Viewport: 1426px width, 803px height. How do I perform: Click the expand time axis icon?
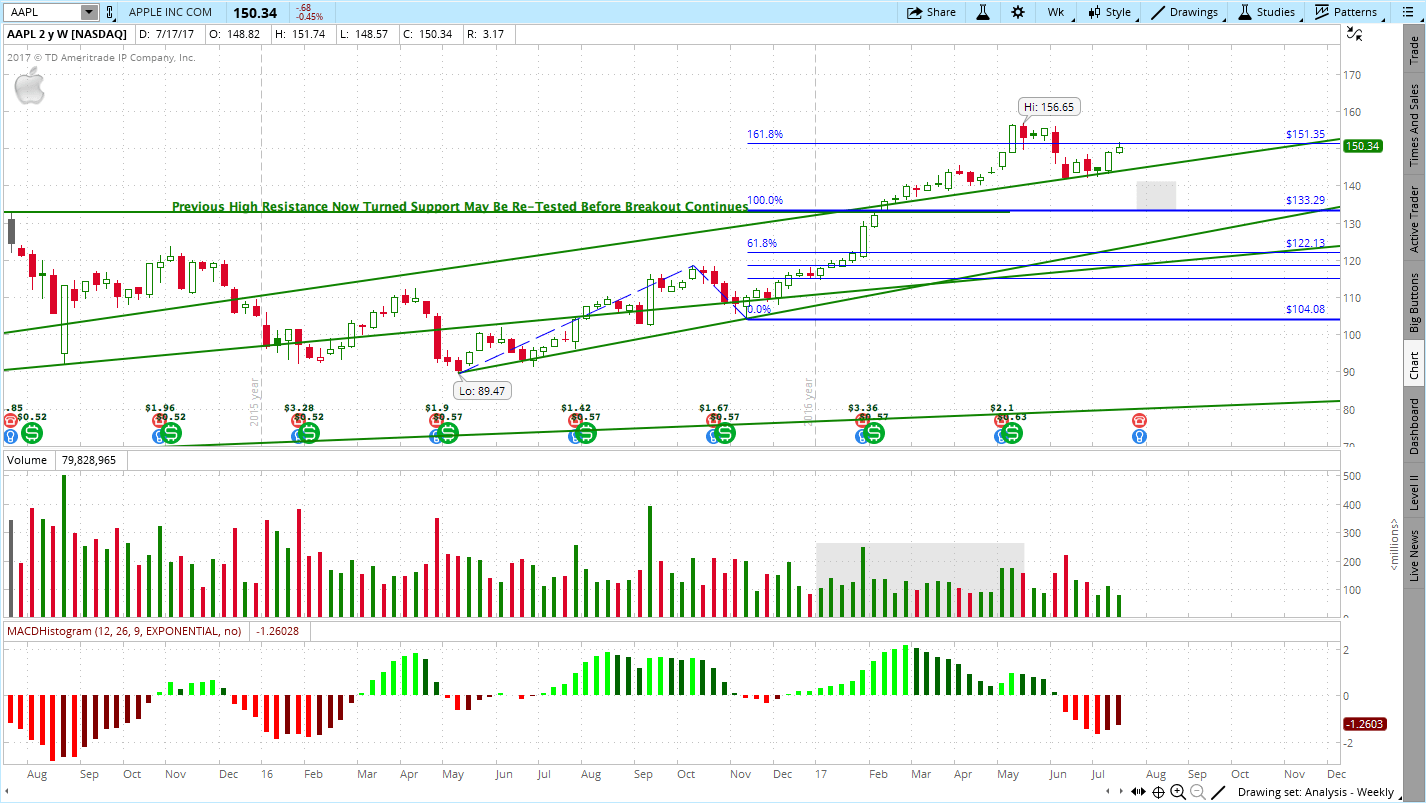coord(1138,792)
